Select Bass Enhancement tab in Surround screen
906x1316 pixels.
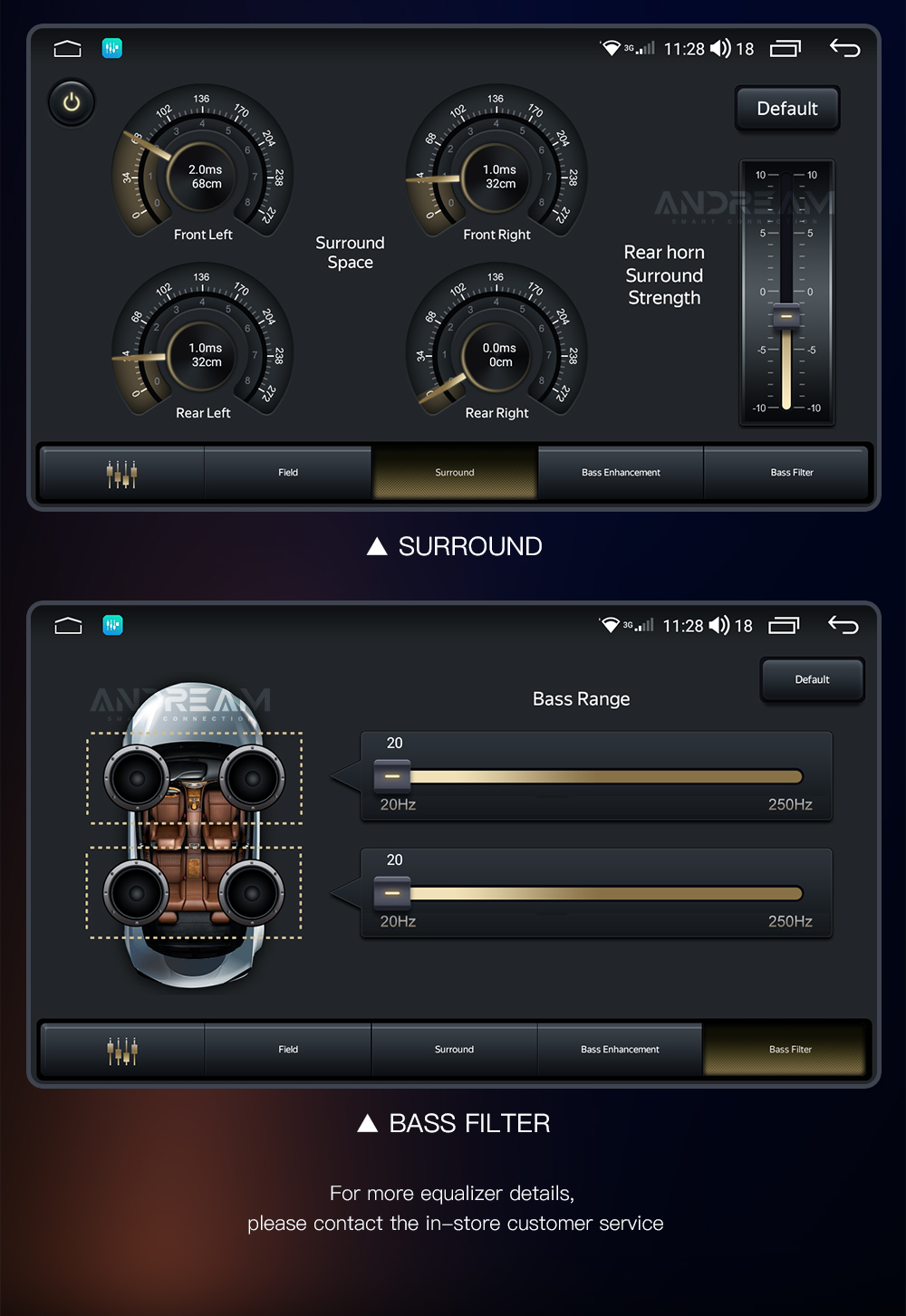tap(621, 473)
